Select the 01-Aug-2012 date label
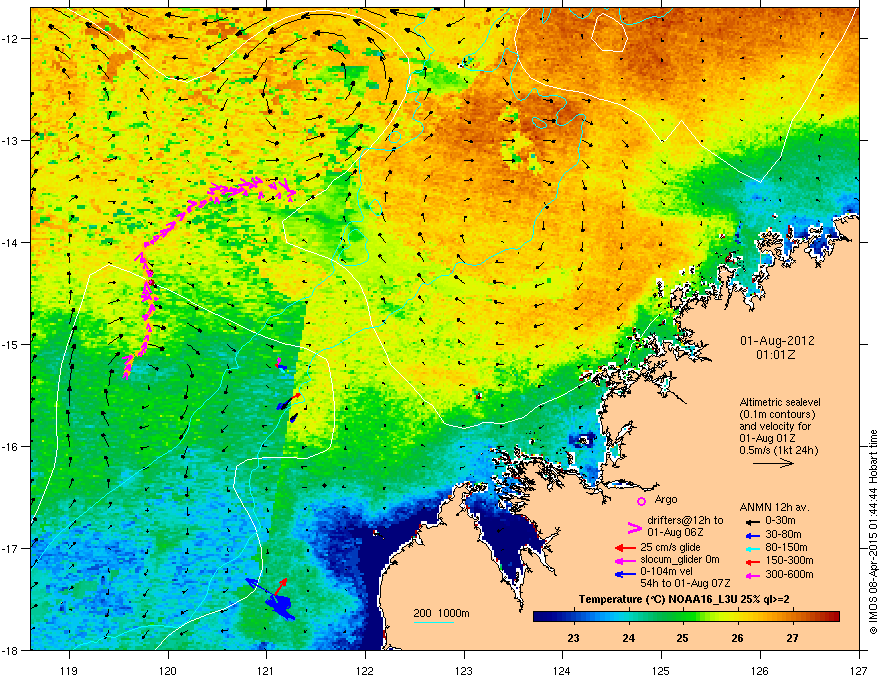Screen dimensions: 880x680 pos(777,341)
